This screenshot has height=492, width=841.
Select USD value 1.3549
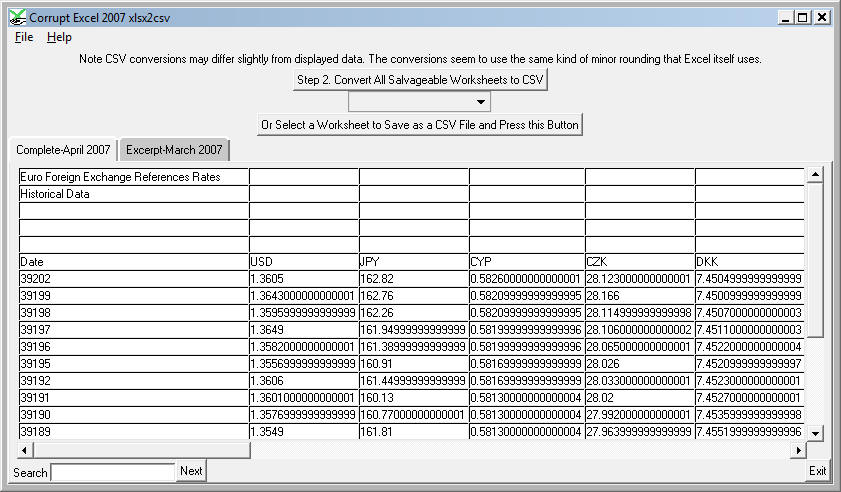click(x=304, y=431)
